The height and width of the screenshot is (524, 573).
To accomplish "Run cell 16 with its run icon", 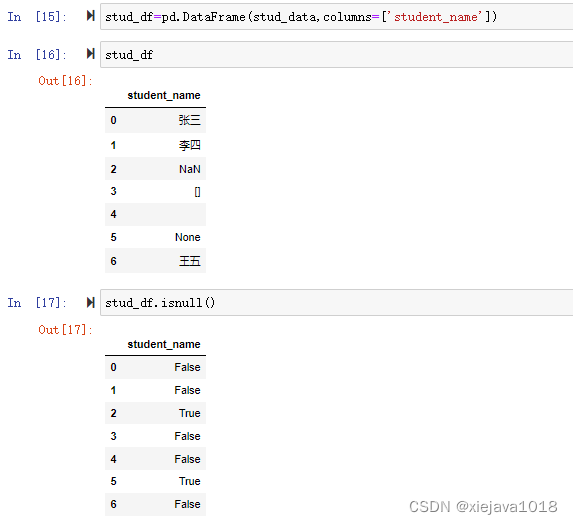I will (91, 54).
